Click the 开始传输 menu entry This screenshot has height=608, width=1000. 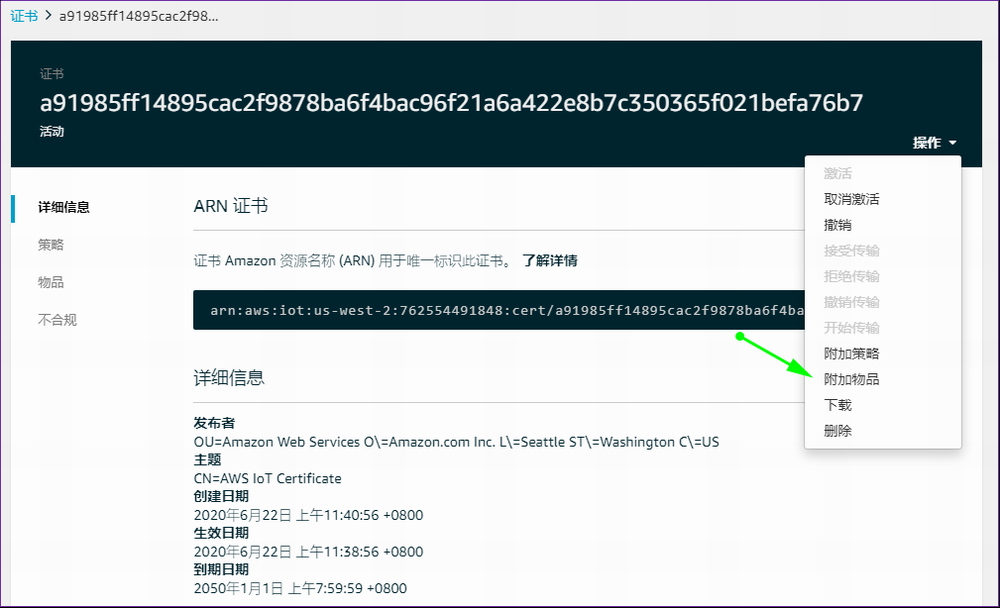point(851,328)
